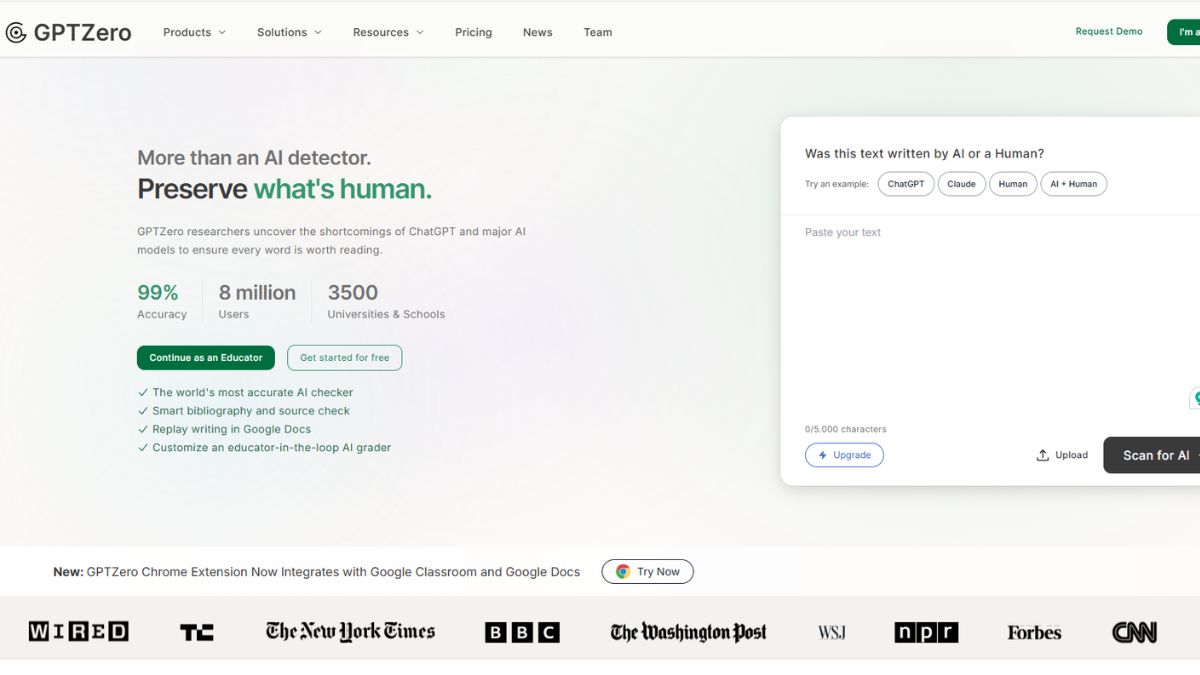Try the Claude example
1200x675 pixels.
pyautogui.click(x=961, y=184)
